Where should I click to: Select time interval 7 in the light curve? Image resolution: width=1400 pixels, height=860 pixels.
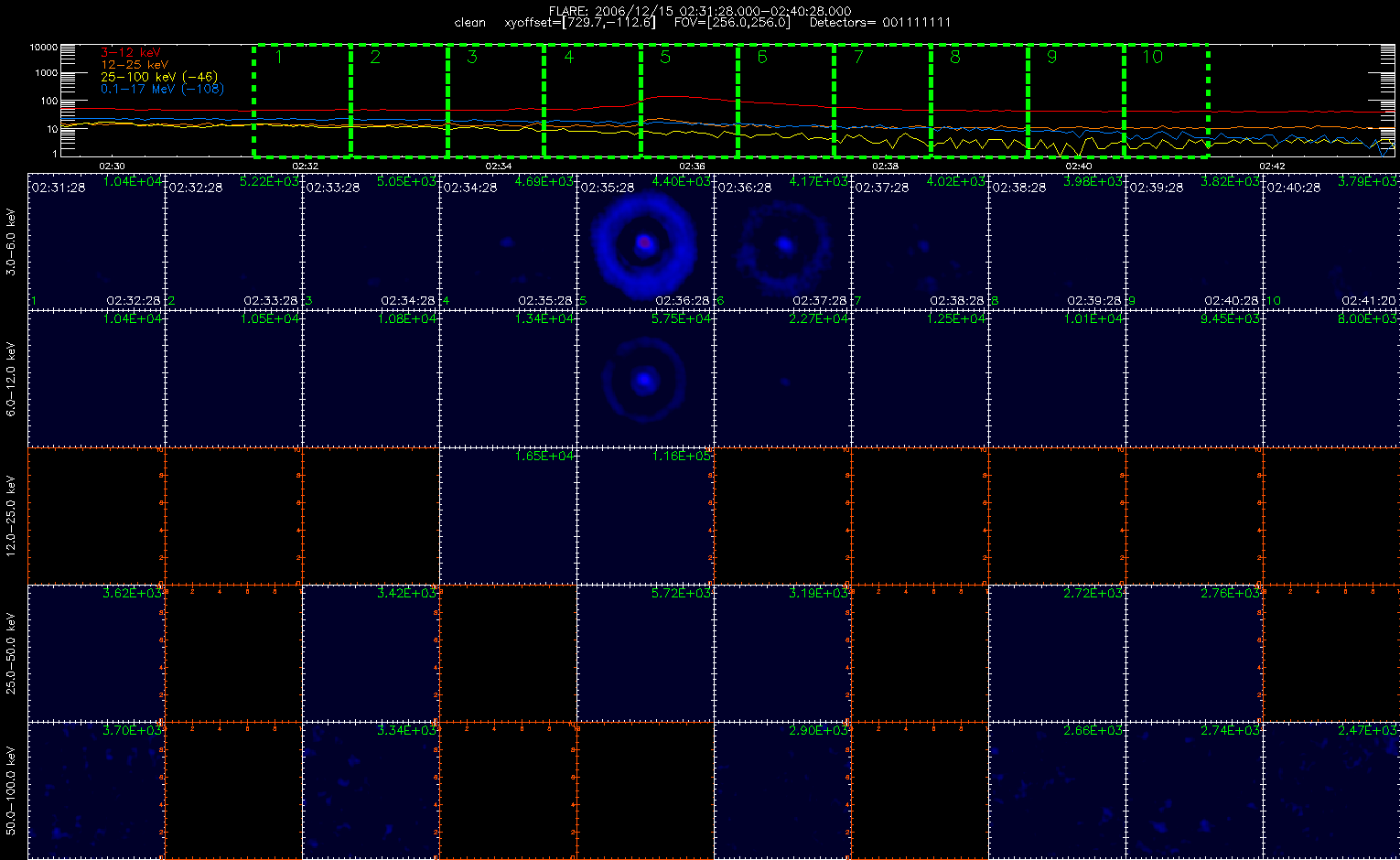point(884,101)
